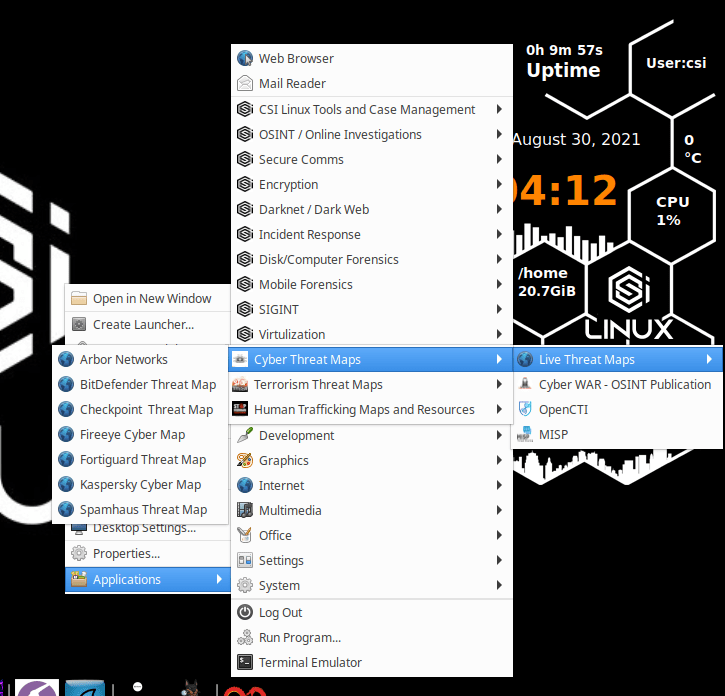Image resolution: width=725 pixels, height=696 pixels.
Task: Click the Incident Response icon
Action: [245, 234]
